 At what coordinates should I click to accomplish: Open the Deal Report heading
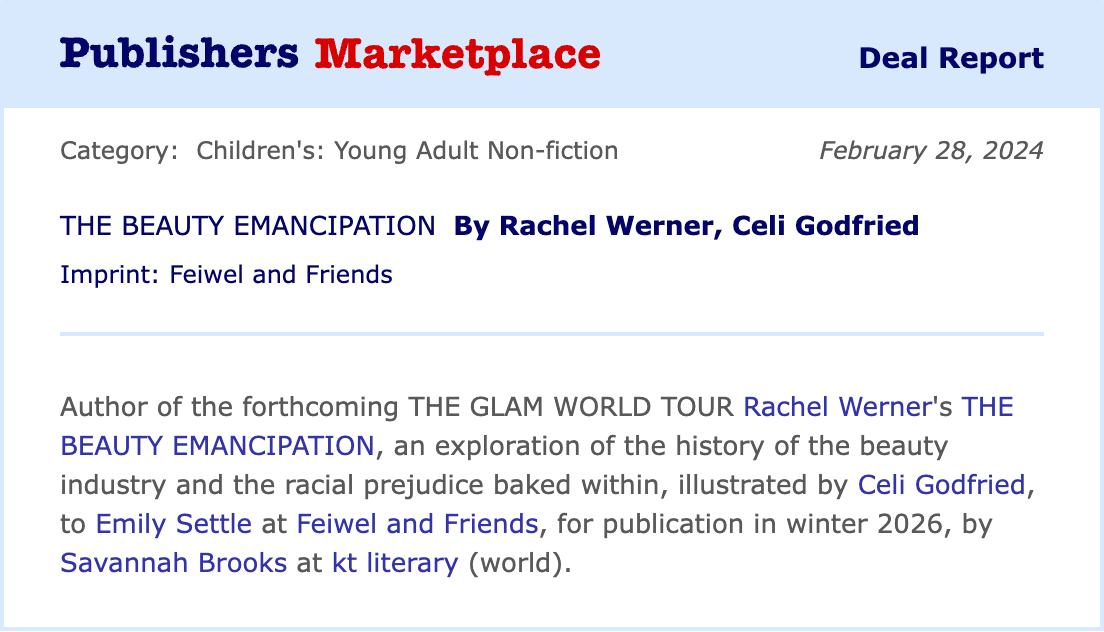[951, 58]
